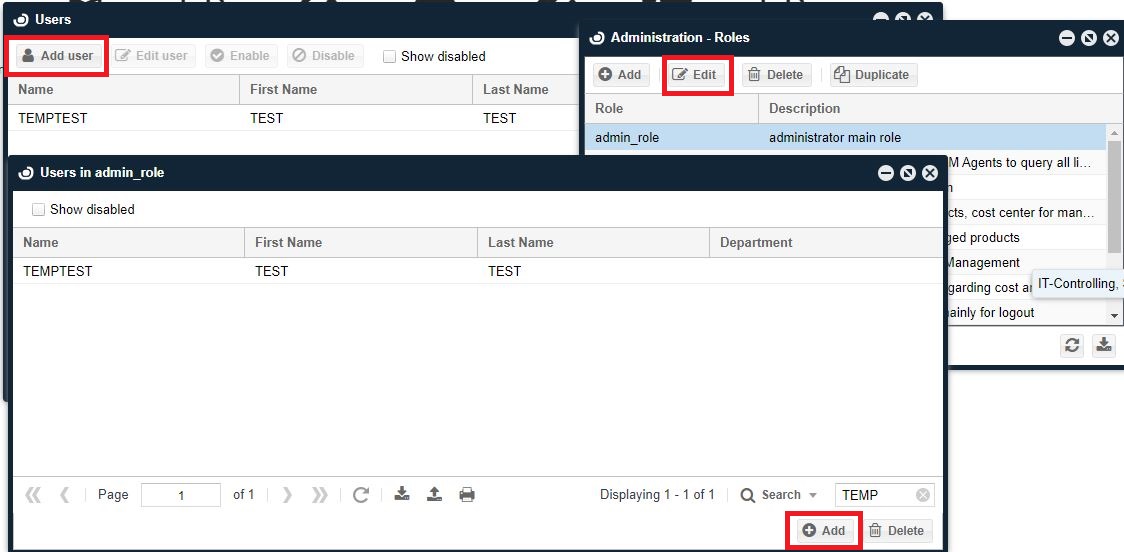Delete the selected role in Roles window
Image resolution: width=1124 pixels, height=552 pixels.
coord(775,75)
